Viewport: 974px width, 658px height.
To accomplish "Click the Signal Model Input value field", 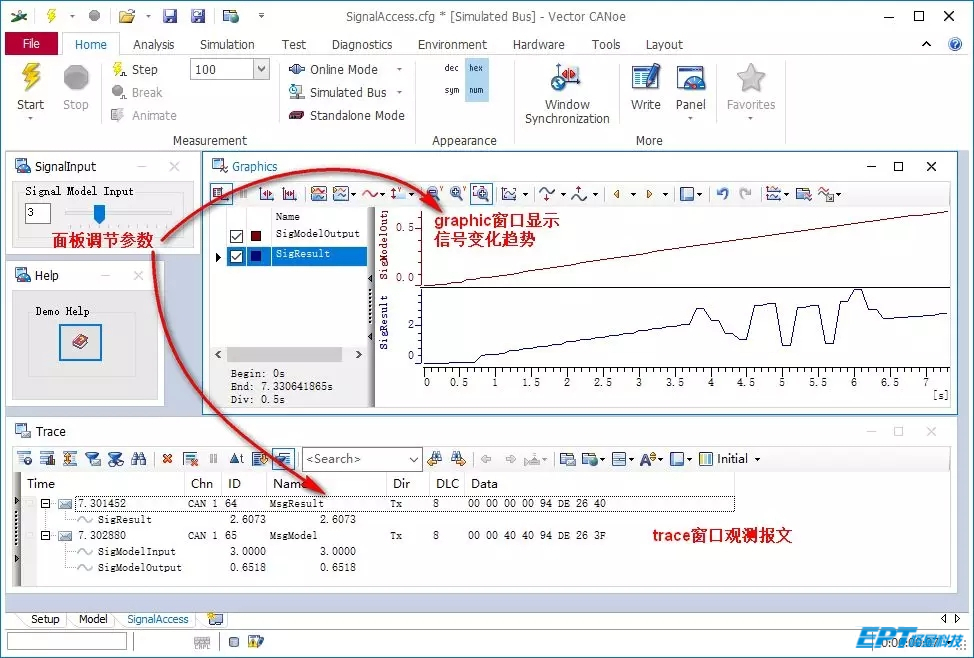I will [37, 214].
